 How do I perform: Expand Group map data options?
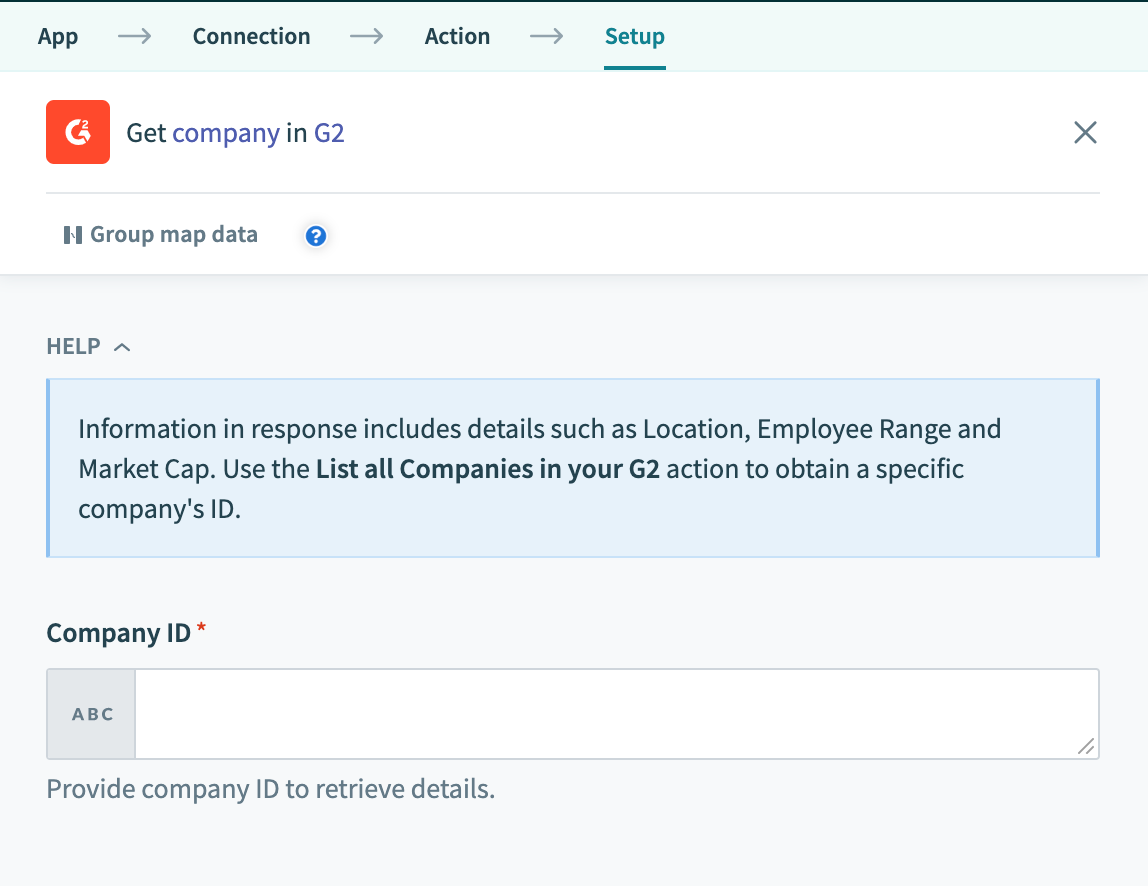pyautogui.click(x=160, y=234)
